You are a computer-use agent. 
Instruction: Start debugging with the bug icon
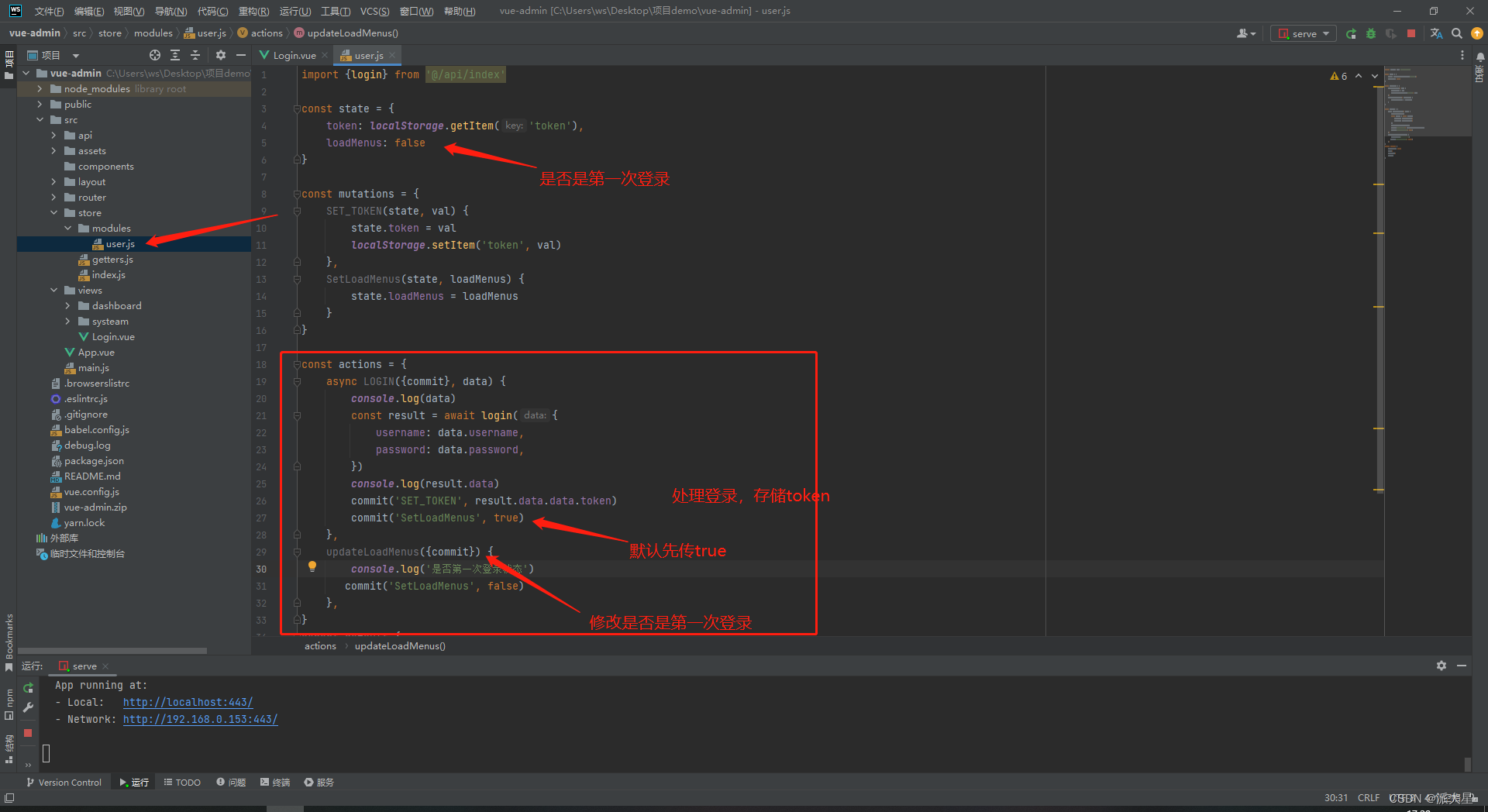1371,33
